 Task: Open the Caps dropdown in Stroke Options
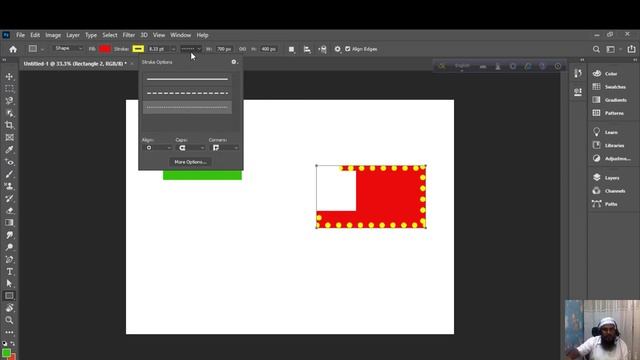pyautogui.click(x=191, y=148)
